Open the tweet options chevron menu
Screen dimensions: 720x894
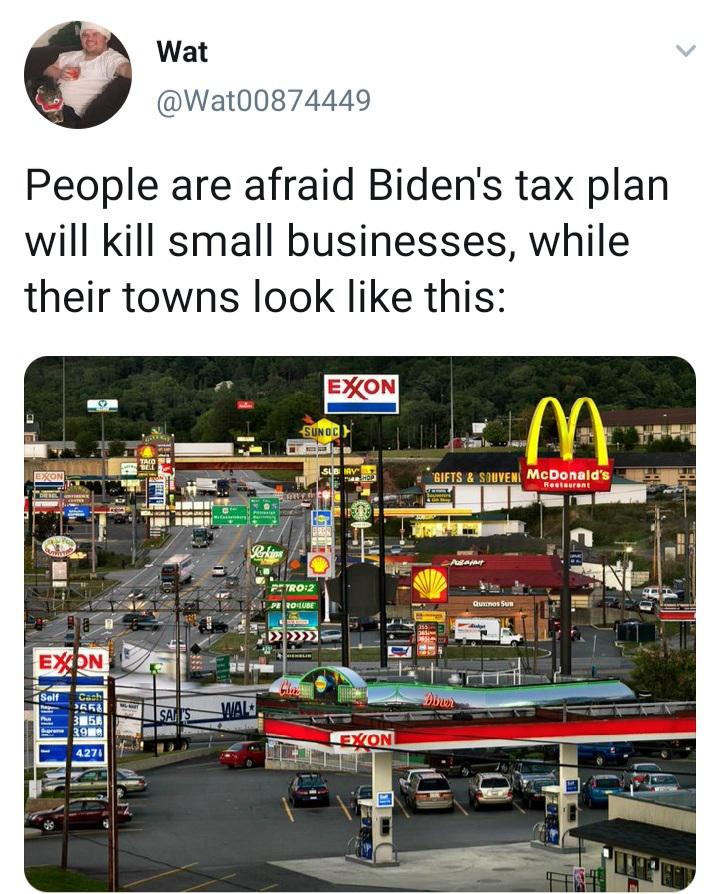[685, 51]
